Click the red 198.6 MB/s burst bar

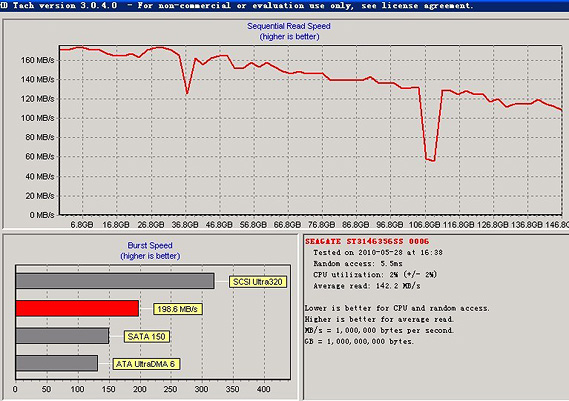tap(77, 308)
